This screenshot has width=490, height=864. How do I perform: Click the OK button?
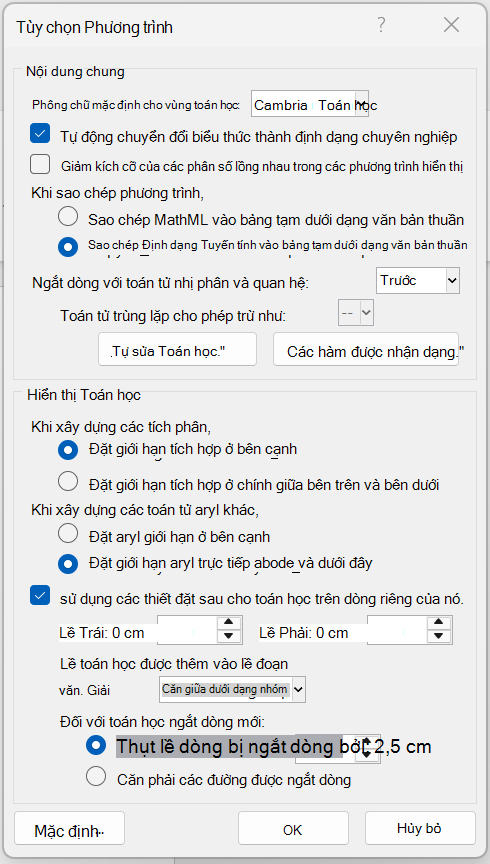[x=293, y=829]
